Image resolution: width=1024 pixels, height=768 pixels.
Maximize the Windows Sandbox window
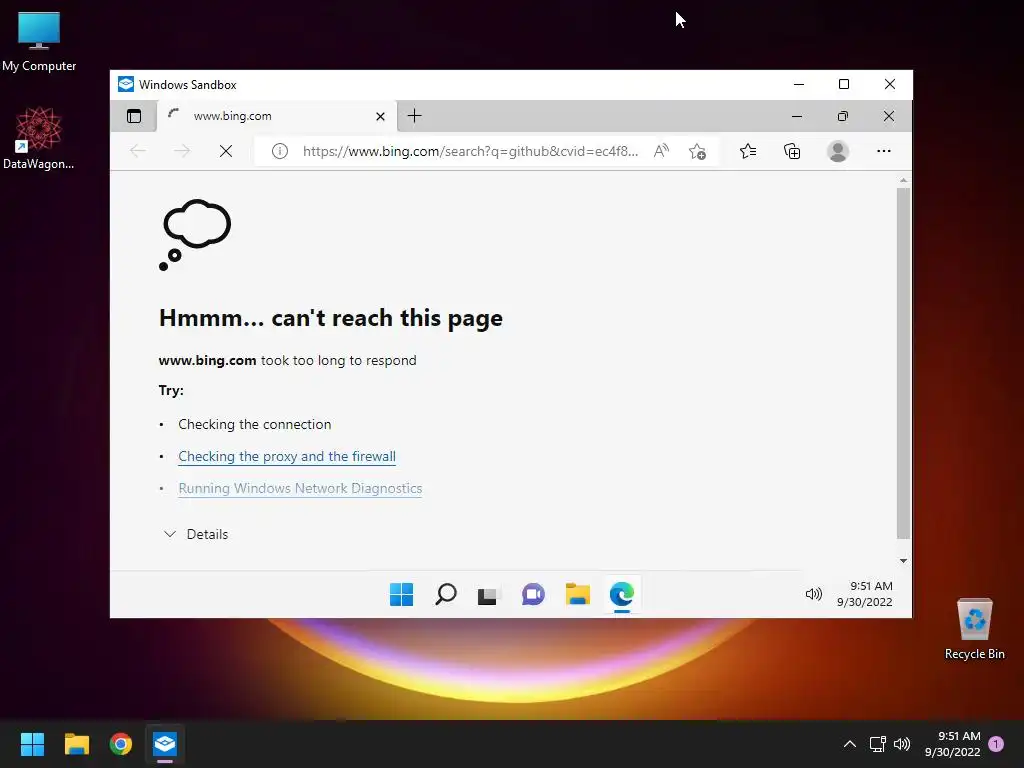point(844,84)
